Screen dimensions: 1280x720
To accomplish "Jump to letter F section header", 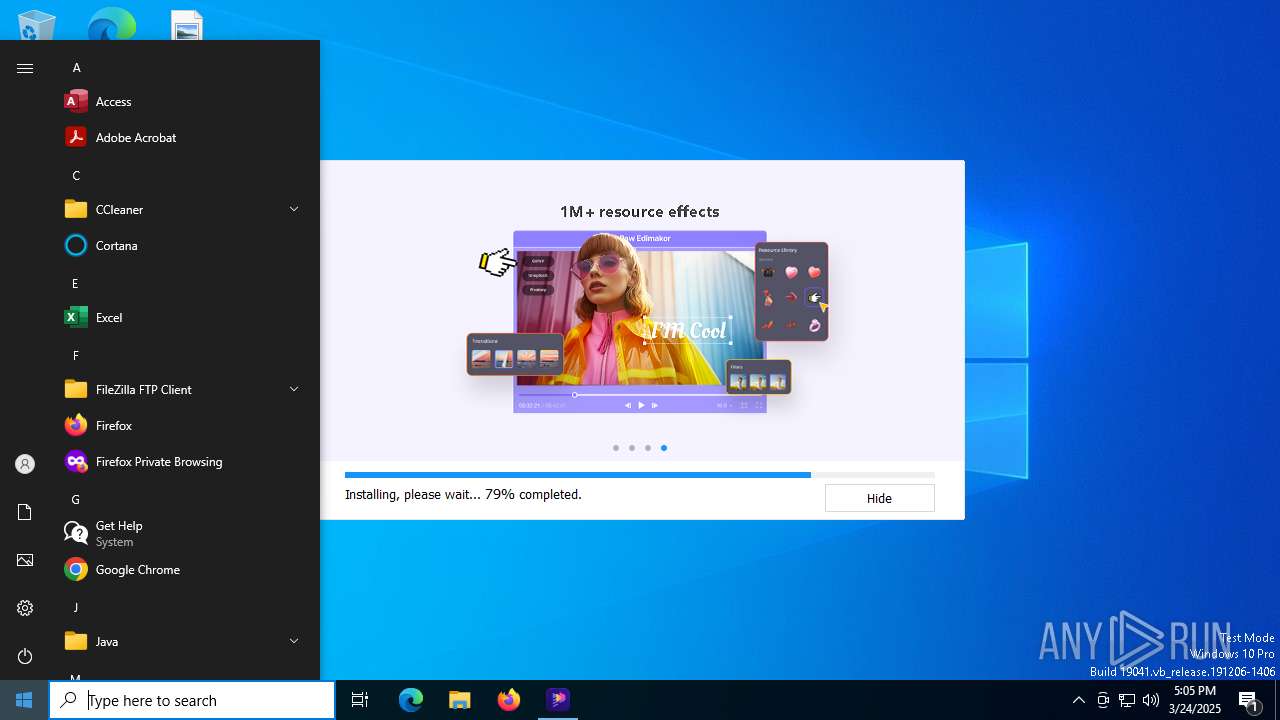I will click(x=75, y=356).
